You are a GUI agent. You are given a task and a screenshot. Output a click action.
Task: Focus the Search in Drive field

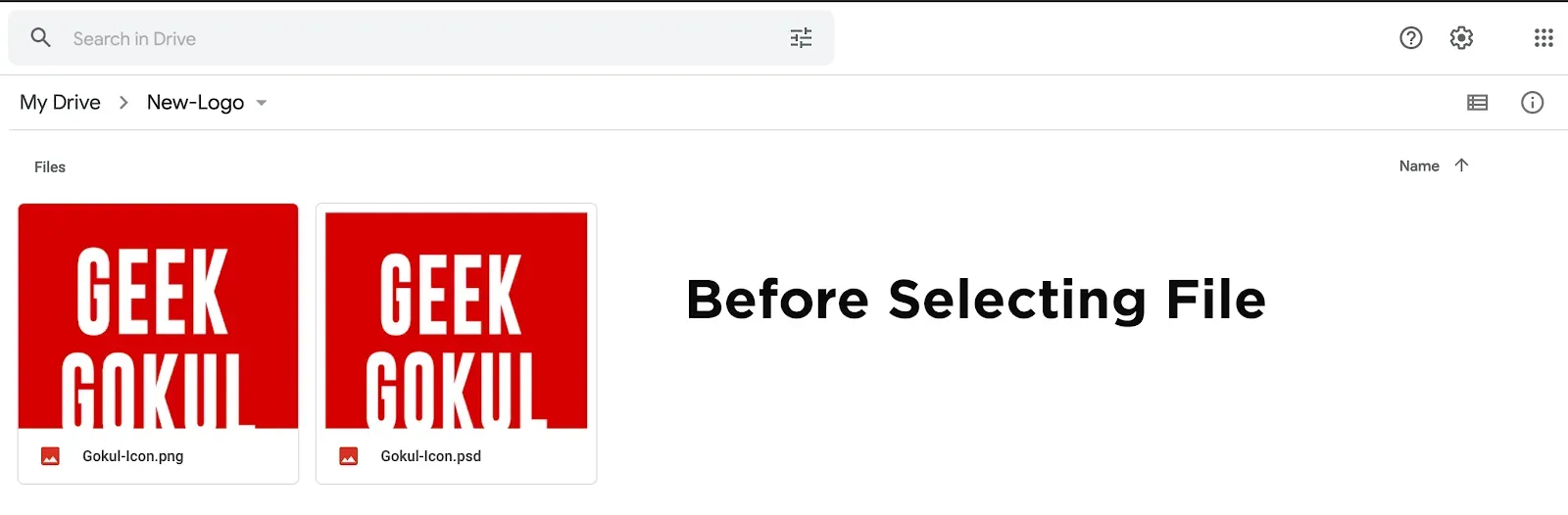tap(421, 38)
